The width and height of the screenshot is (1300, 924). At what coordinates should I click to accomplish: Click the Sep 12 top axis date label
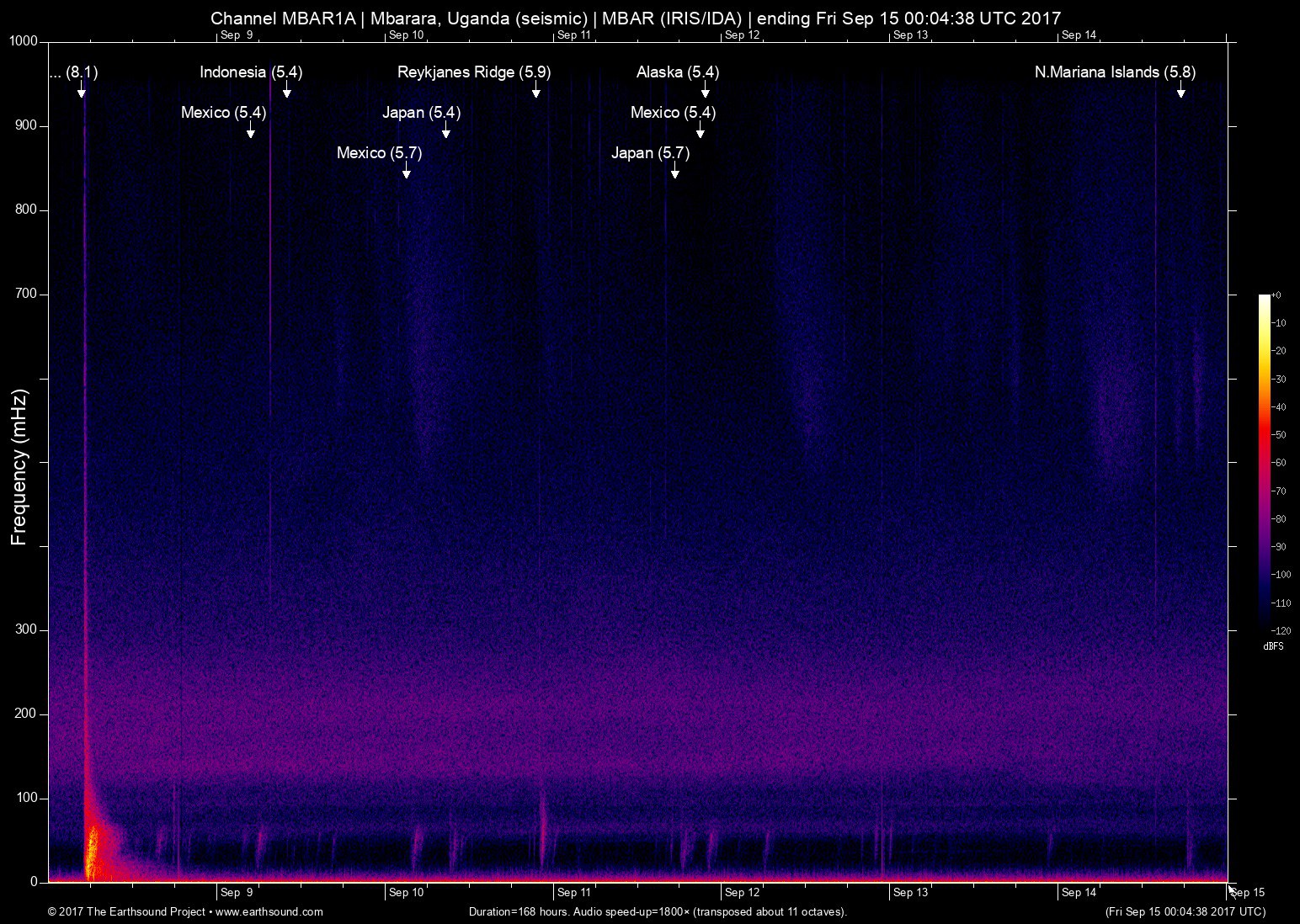point(742,36)
